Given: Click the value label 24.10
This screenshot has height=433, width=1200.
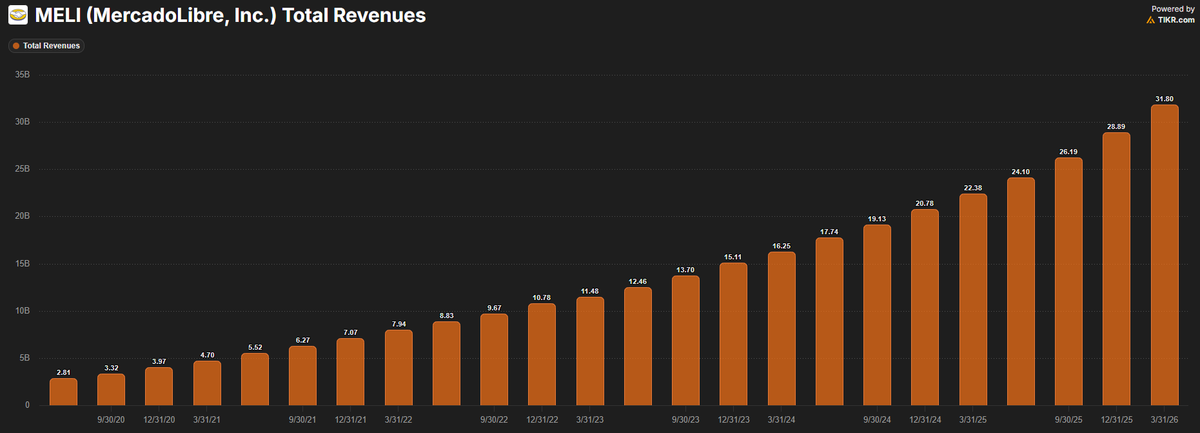Looking at the screenshot, I should (x=1021, y=172).
